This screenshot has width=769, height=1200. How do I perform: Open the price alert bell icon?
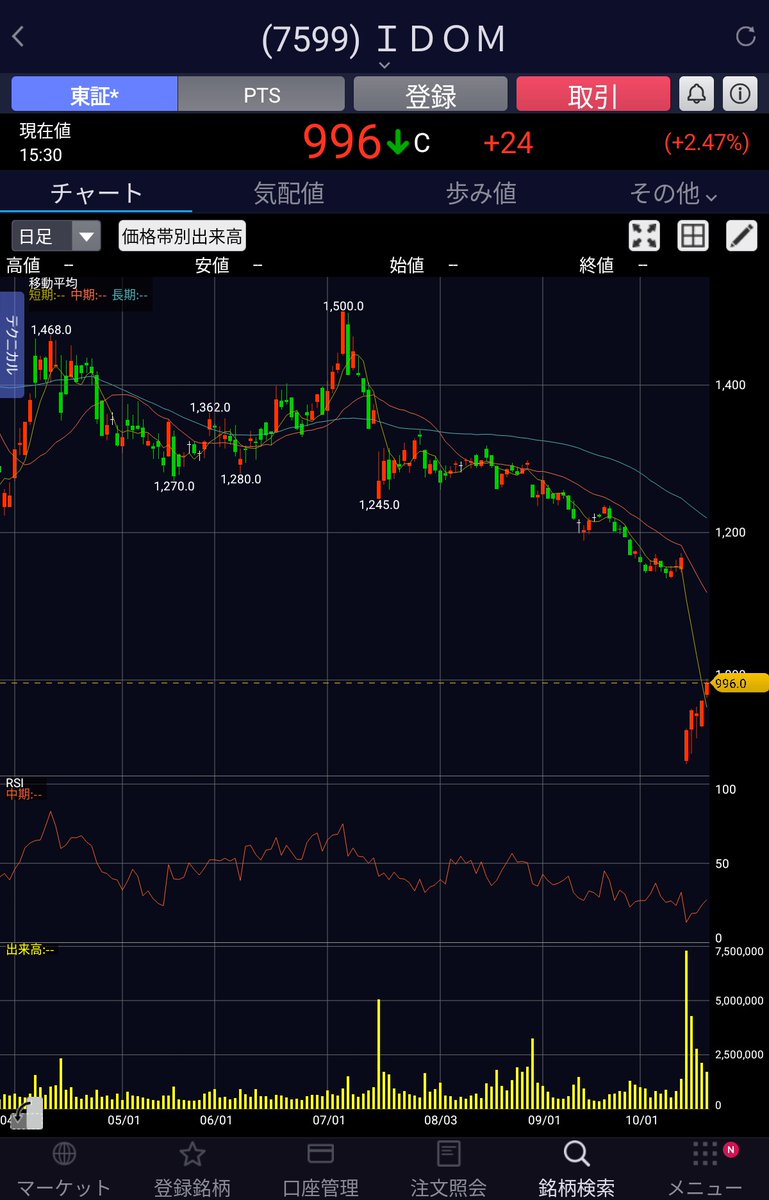point(696,94)
